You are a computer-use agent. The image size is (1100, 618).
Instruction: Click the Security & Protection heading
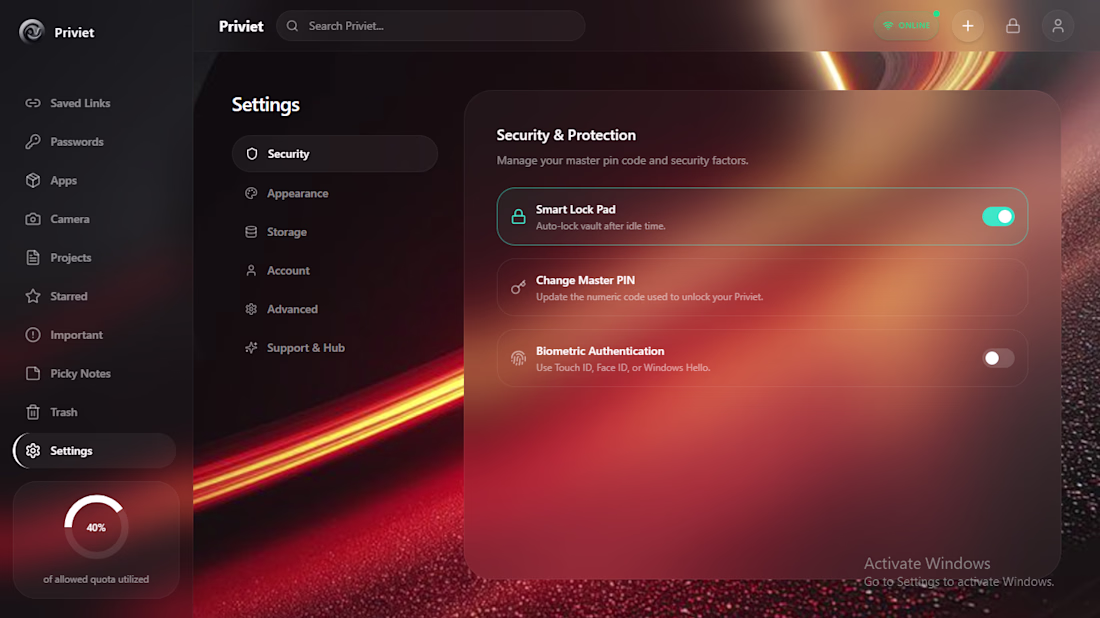566,135
